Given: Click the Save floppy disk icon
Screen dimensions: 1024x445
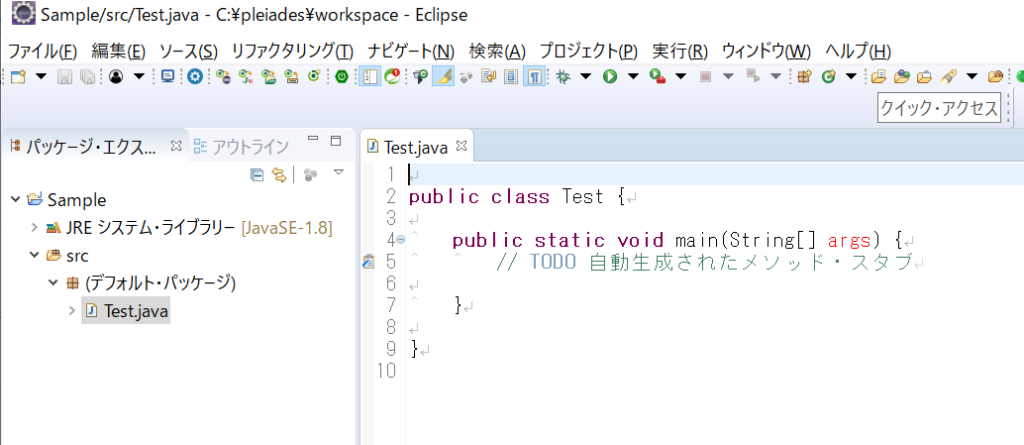Looking at the screenshot, I should point(65,77).
